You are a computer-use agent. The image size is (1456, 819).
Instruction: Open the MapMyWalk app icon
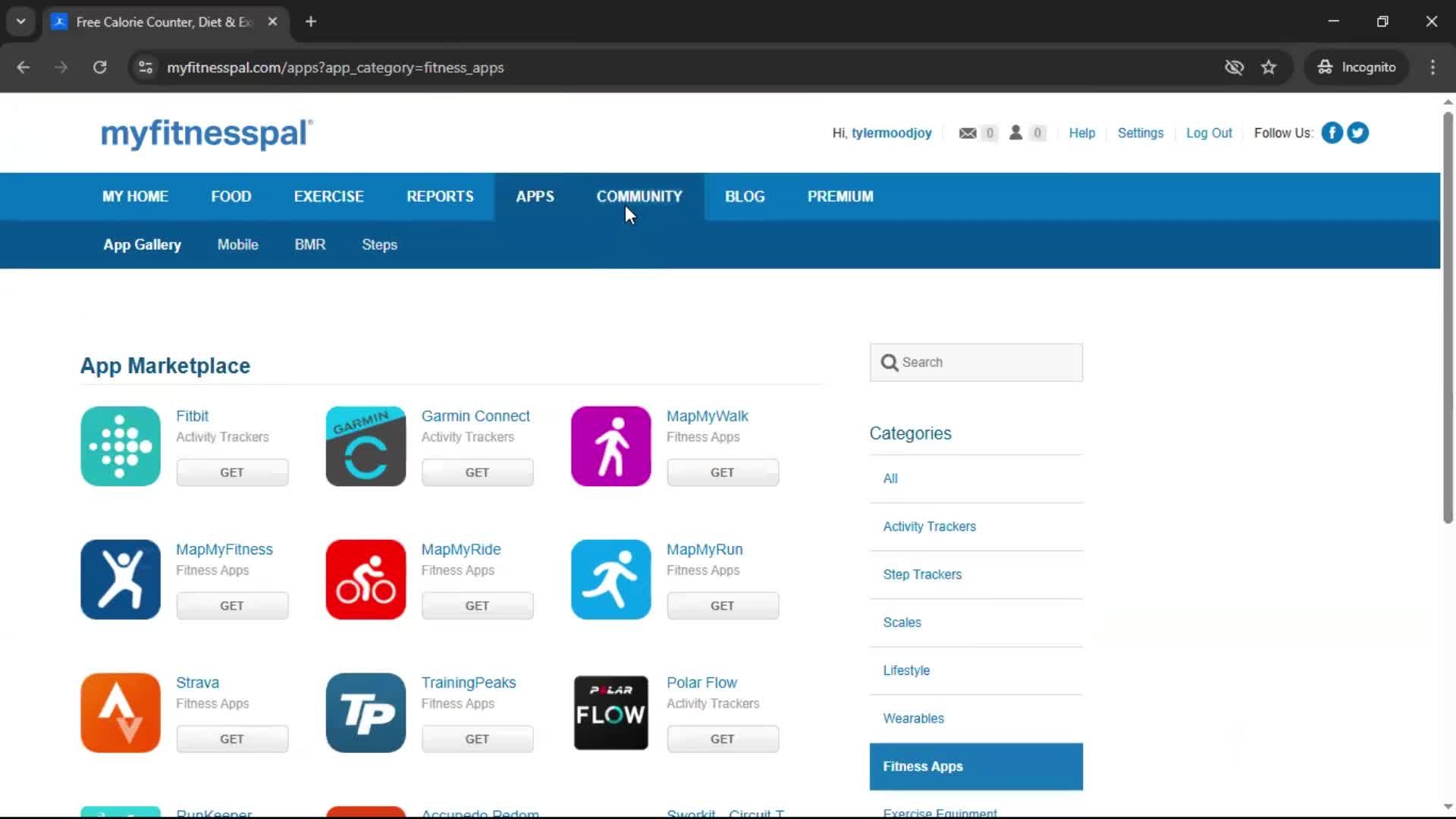pos(610,446)
